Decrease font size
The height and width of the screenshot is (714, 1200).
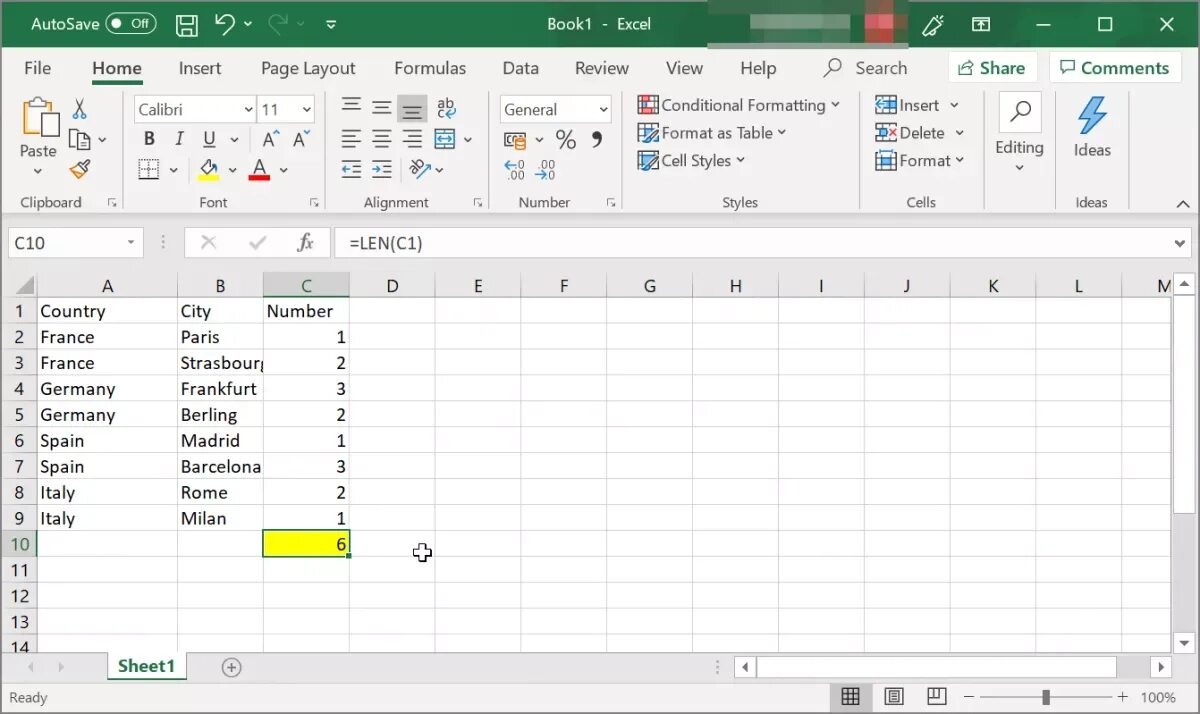(x=300, y=139)
